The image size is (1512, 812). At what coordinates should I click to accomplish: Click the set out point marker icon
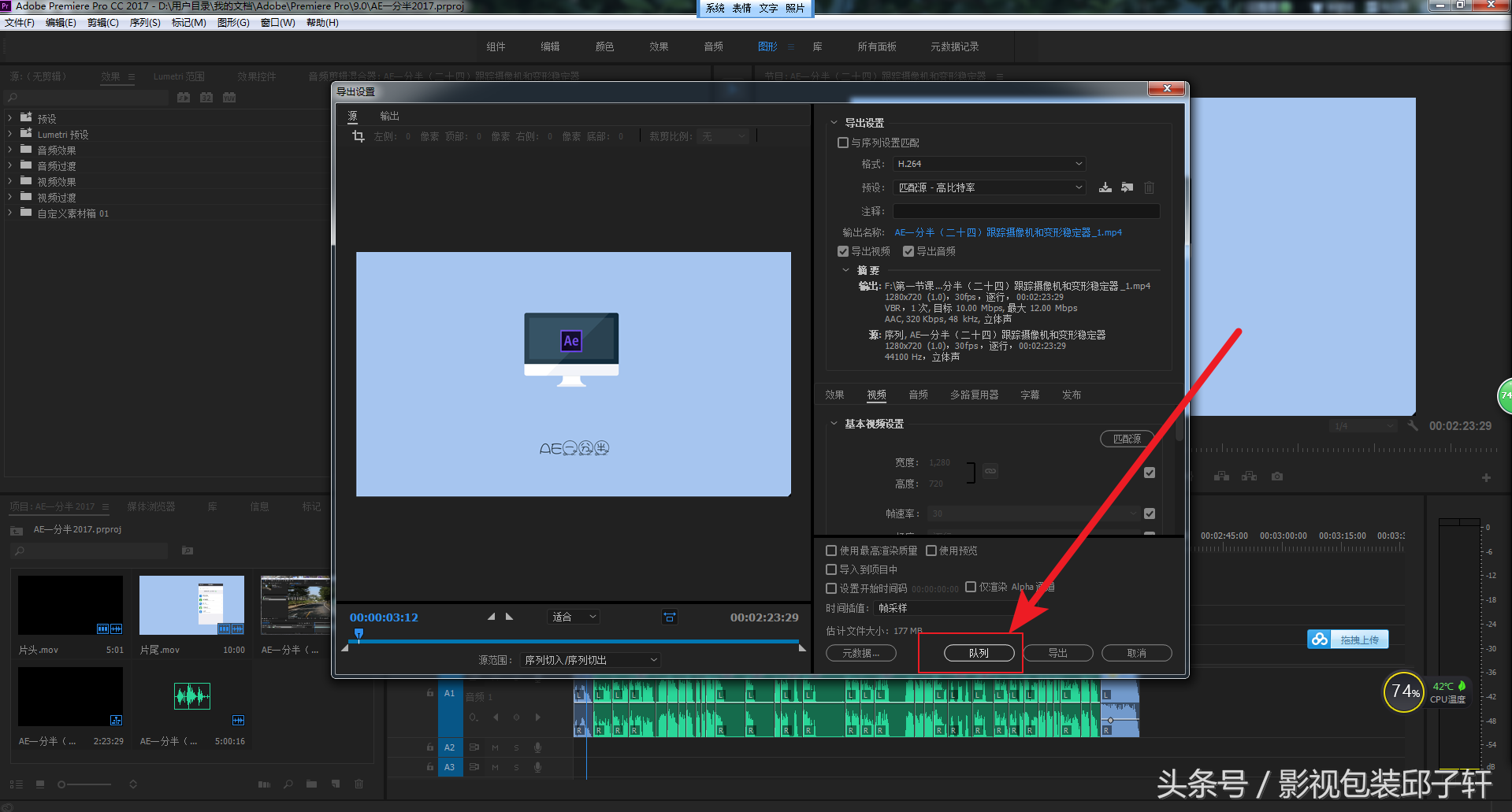pos(509,617)
